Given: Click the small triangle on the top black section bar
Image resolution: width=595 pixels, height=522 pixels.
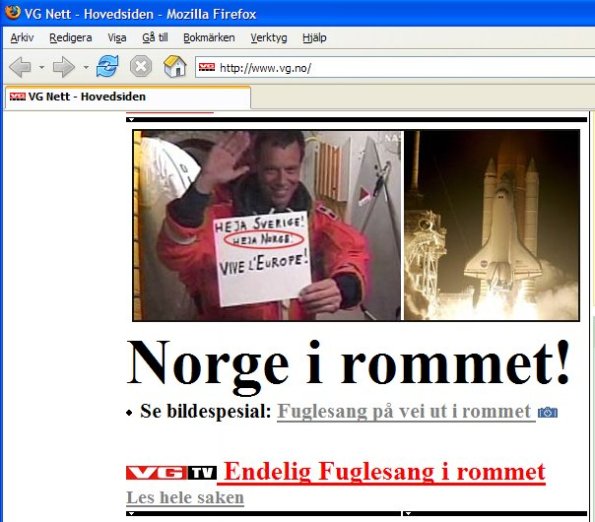Looking at the screenshot, I should (x=131, y=119).
